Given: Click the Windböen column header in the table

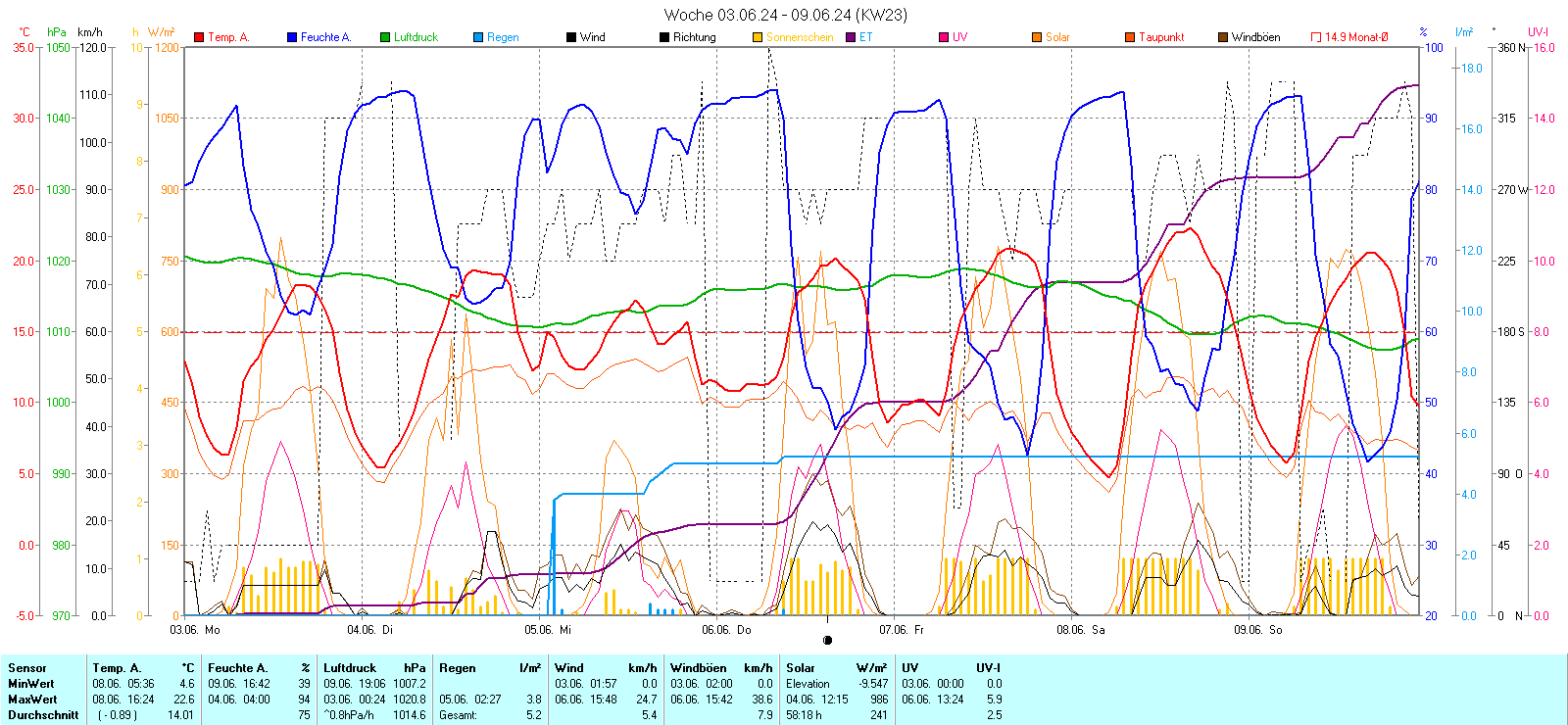Looking at the screenshot, I should (699, 668).
